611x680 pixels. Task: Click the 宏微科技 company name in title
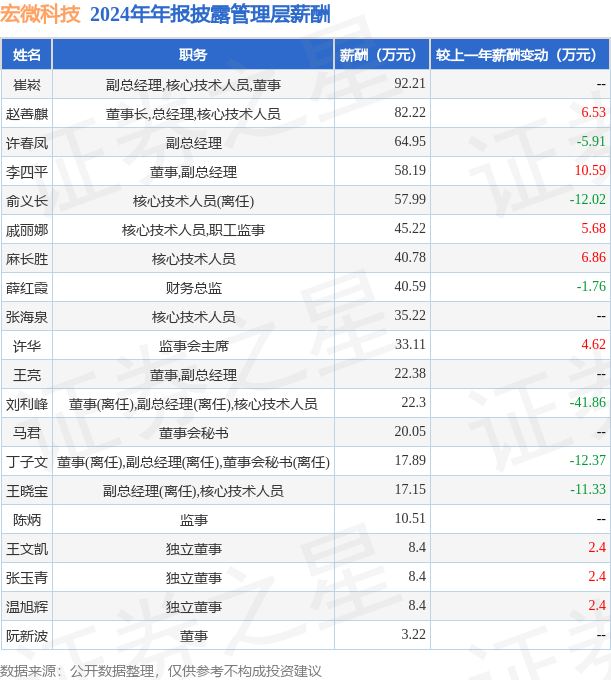[x=40, y=14]
